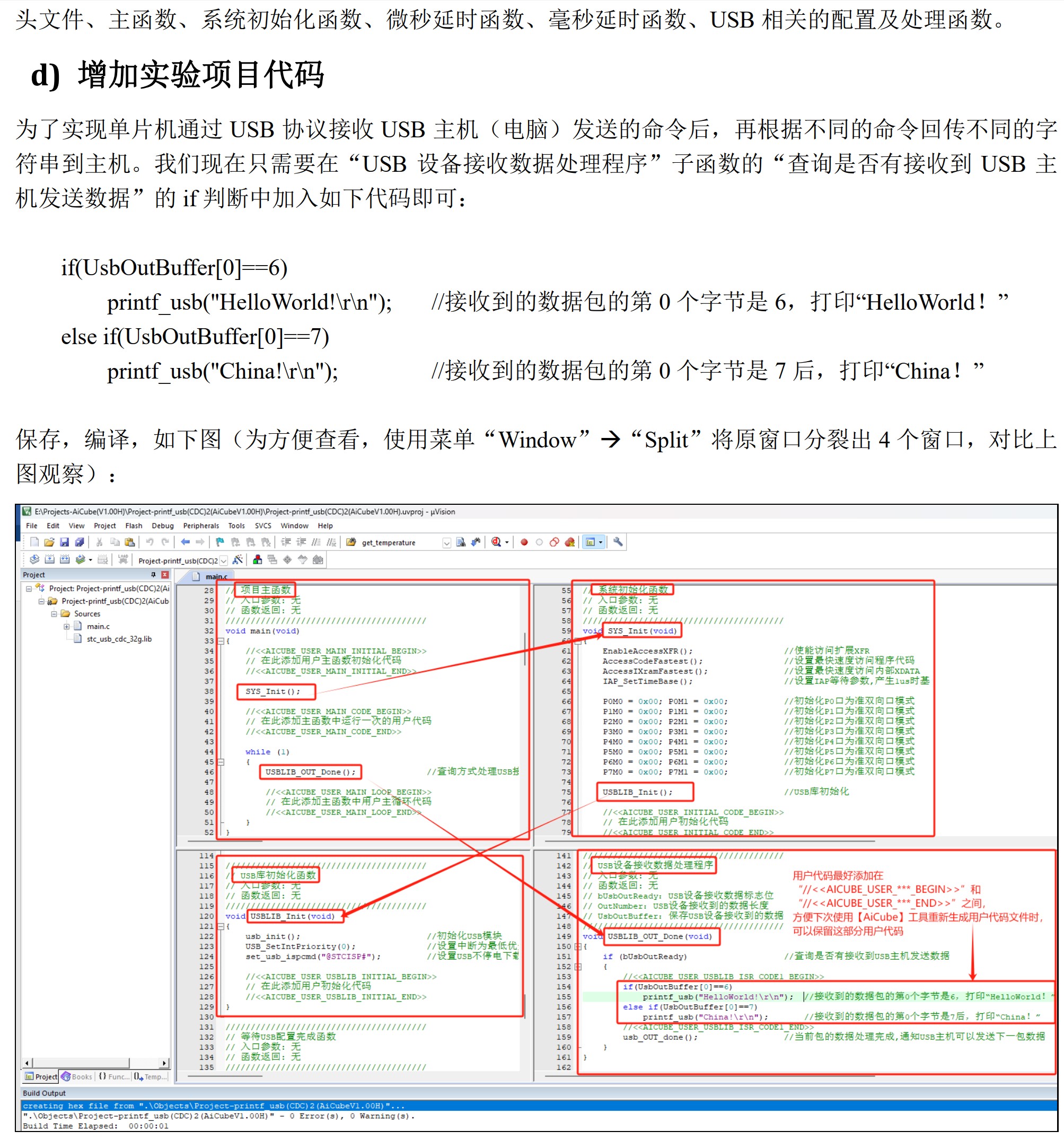Close the Project panel with the red X
1064x1140 pixels.
165,575
